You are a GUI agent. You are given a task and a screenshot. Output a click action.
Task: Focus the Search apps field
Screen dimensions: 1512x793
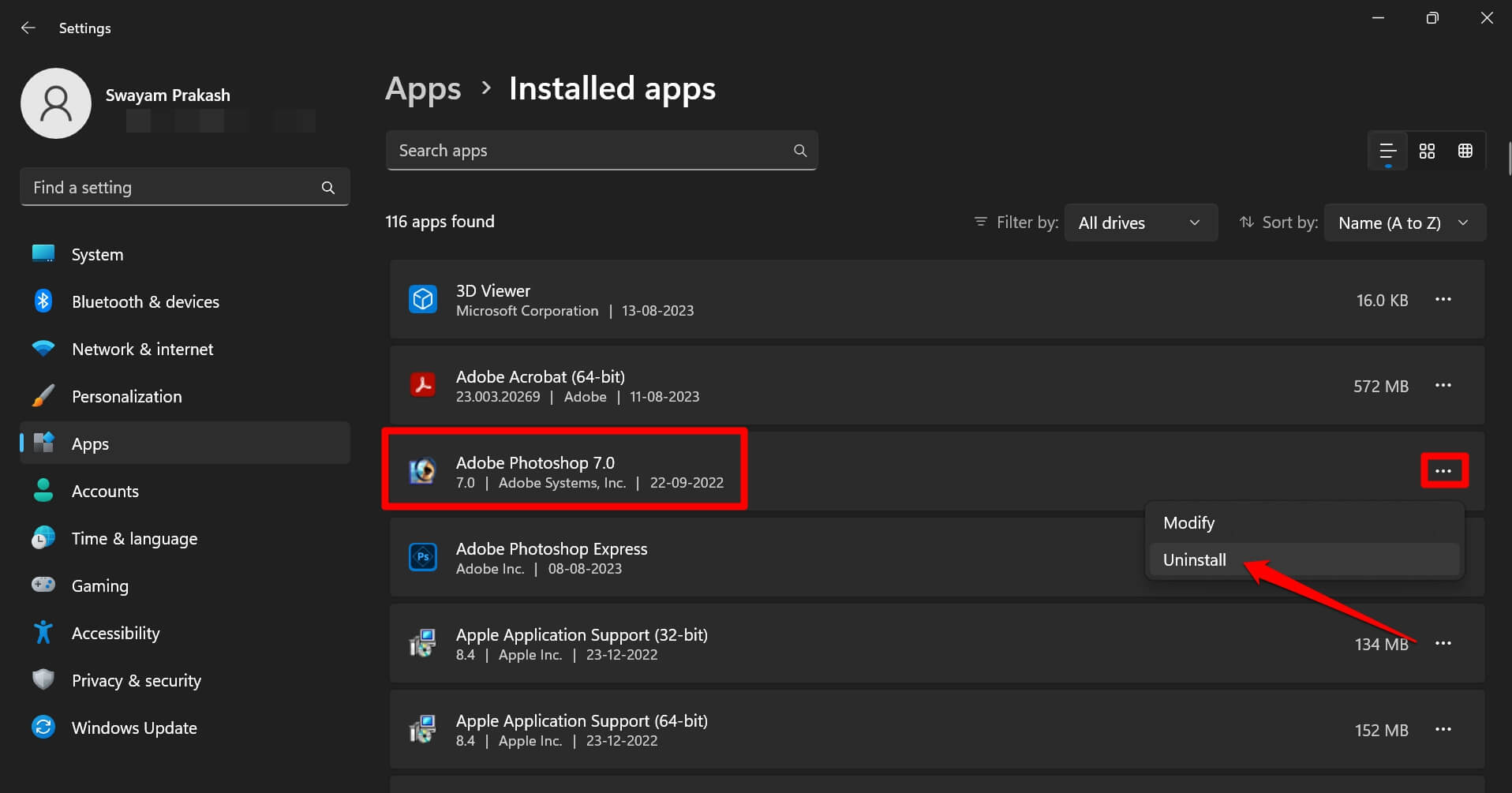tap(601, 151)
